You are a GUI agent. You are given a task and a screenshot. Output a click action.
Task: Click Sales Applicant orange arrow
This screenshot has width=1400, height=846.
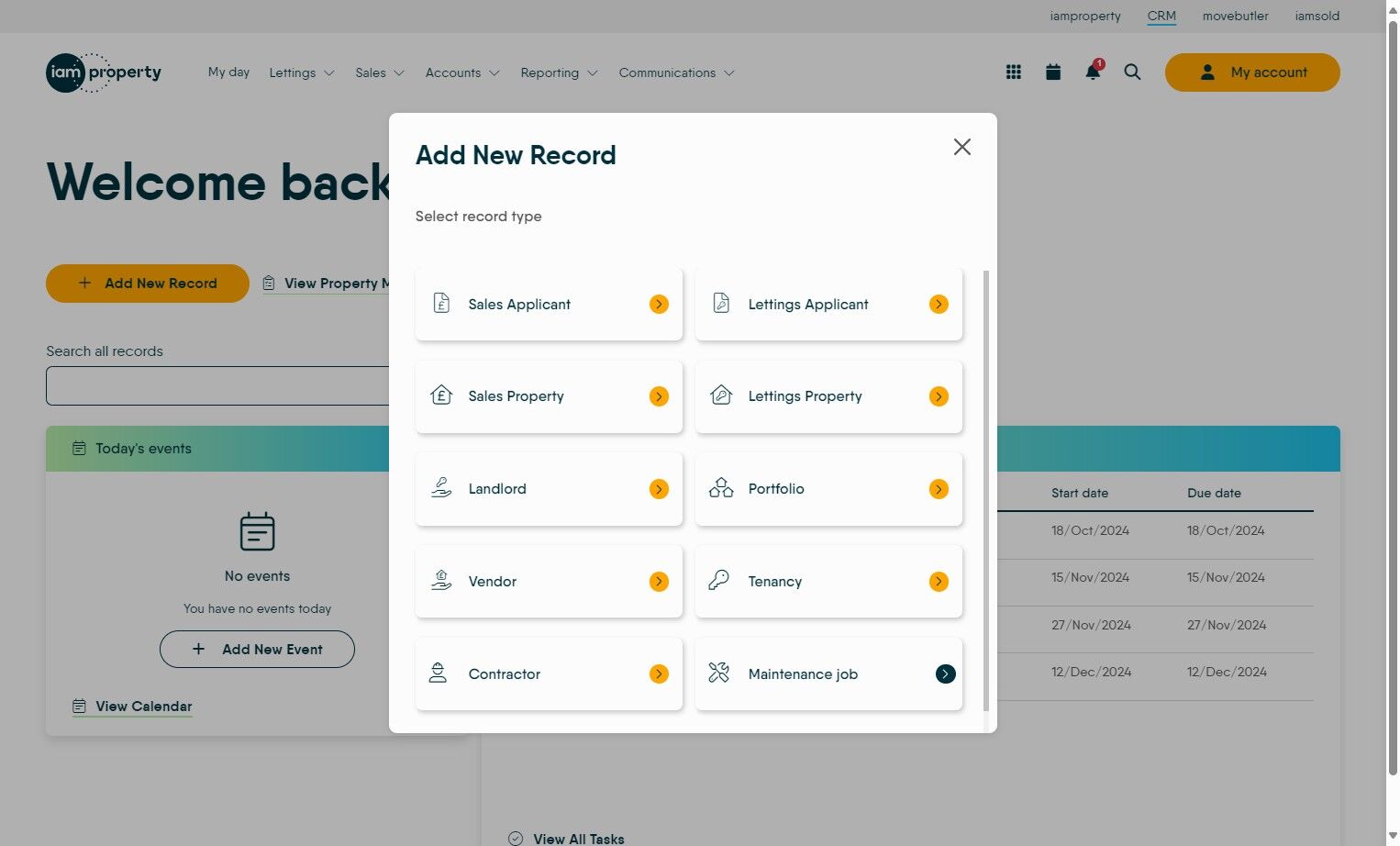659,304
